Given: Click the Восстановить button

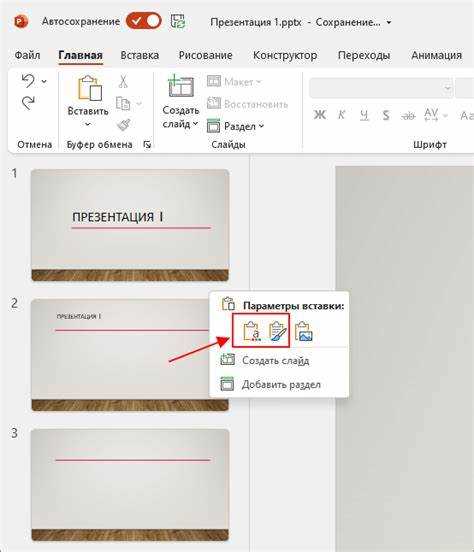Looking at the screenshot, I should click(247, 104).
